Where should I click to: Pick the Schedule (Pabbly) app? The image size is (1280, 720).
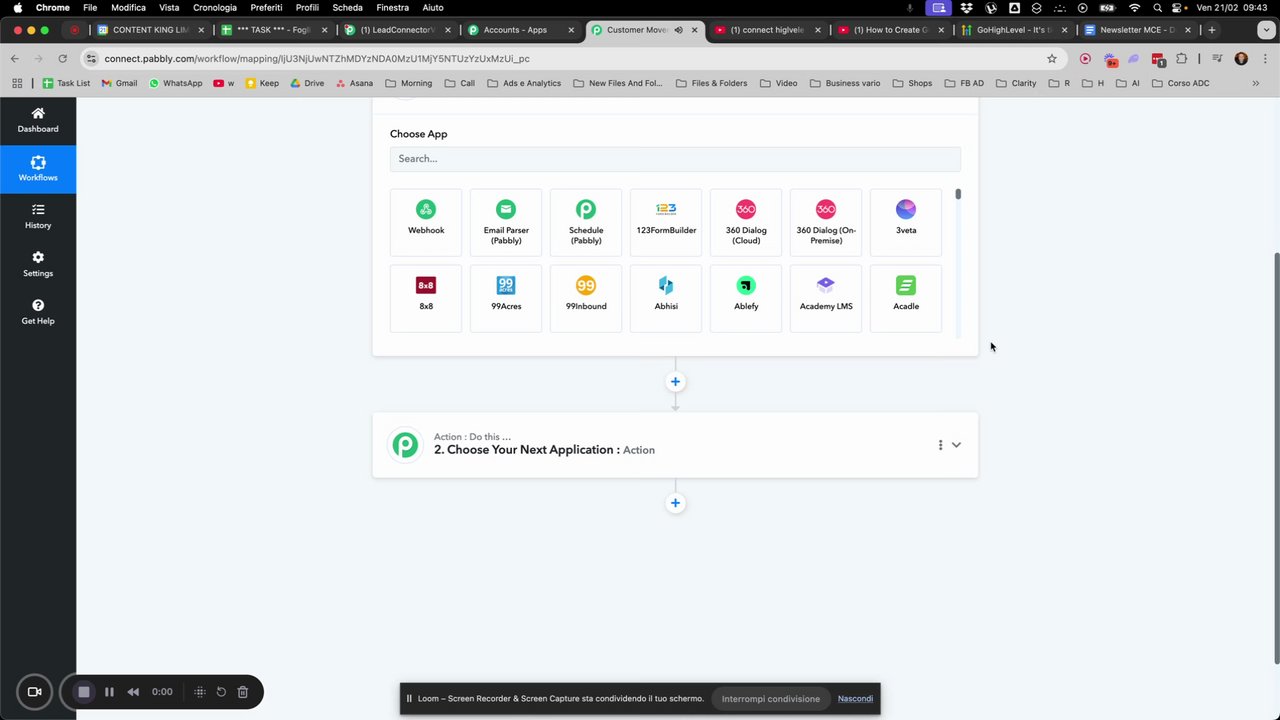586,222
